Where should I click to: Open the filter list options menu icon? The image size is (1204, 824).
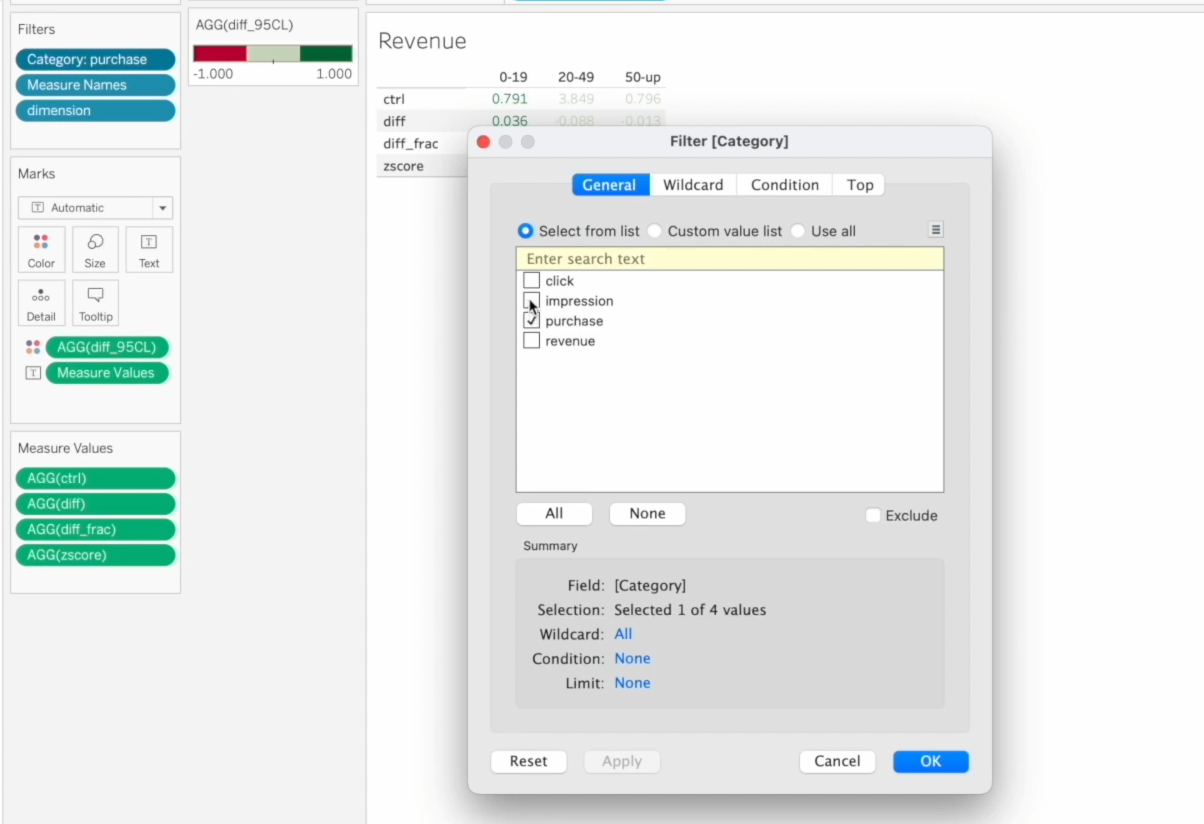(936, 230)
